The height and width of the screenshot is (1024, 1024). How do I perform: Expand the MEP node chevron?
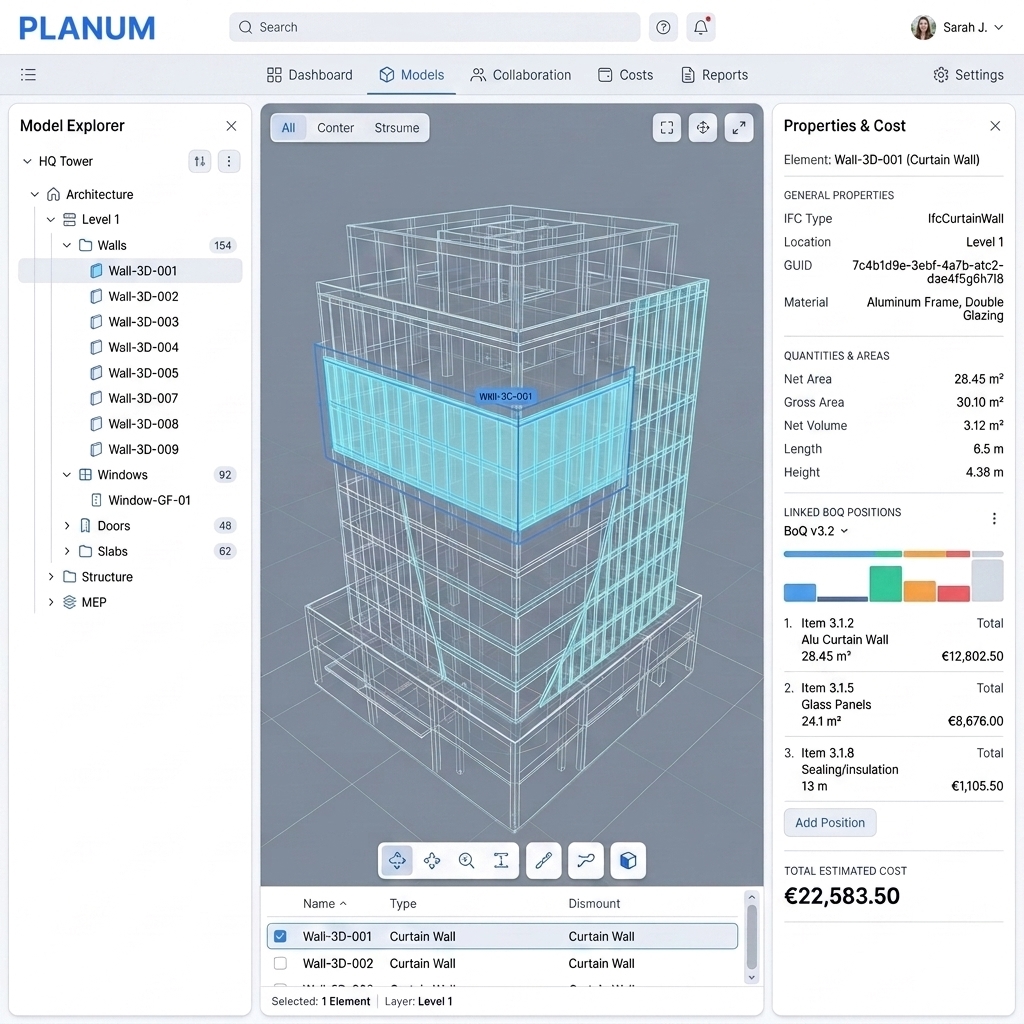click(50, 602)
